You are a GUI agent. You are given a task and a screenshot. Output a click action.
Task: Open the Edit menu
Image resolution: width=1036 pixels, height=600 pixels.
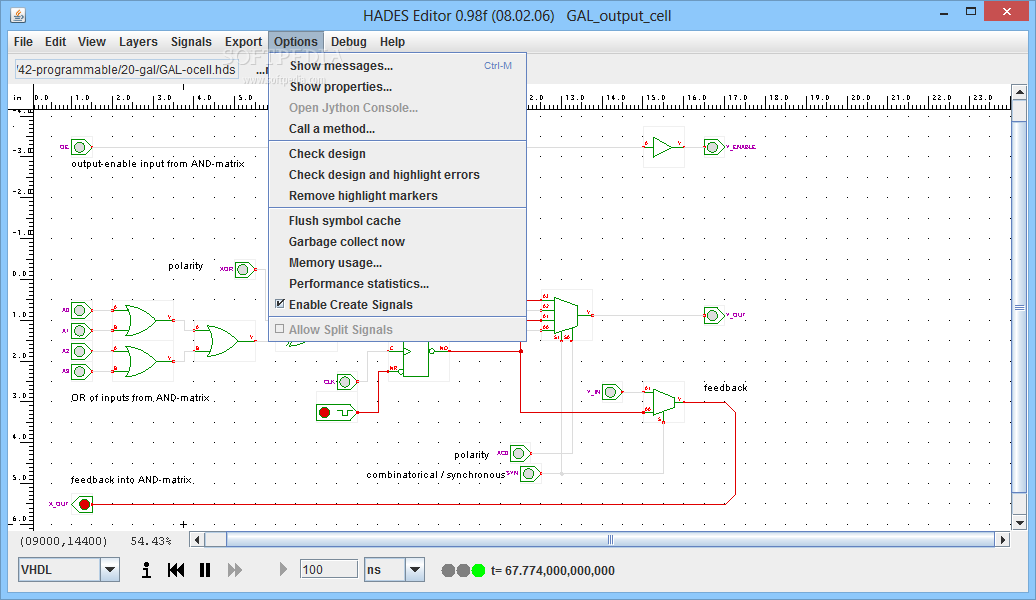click(56, 42)
